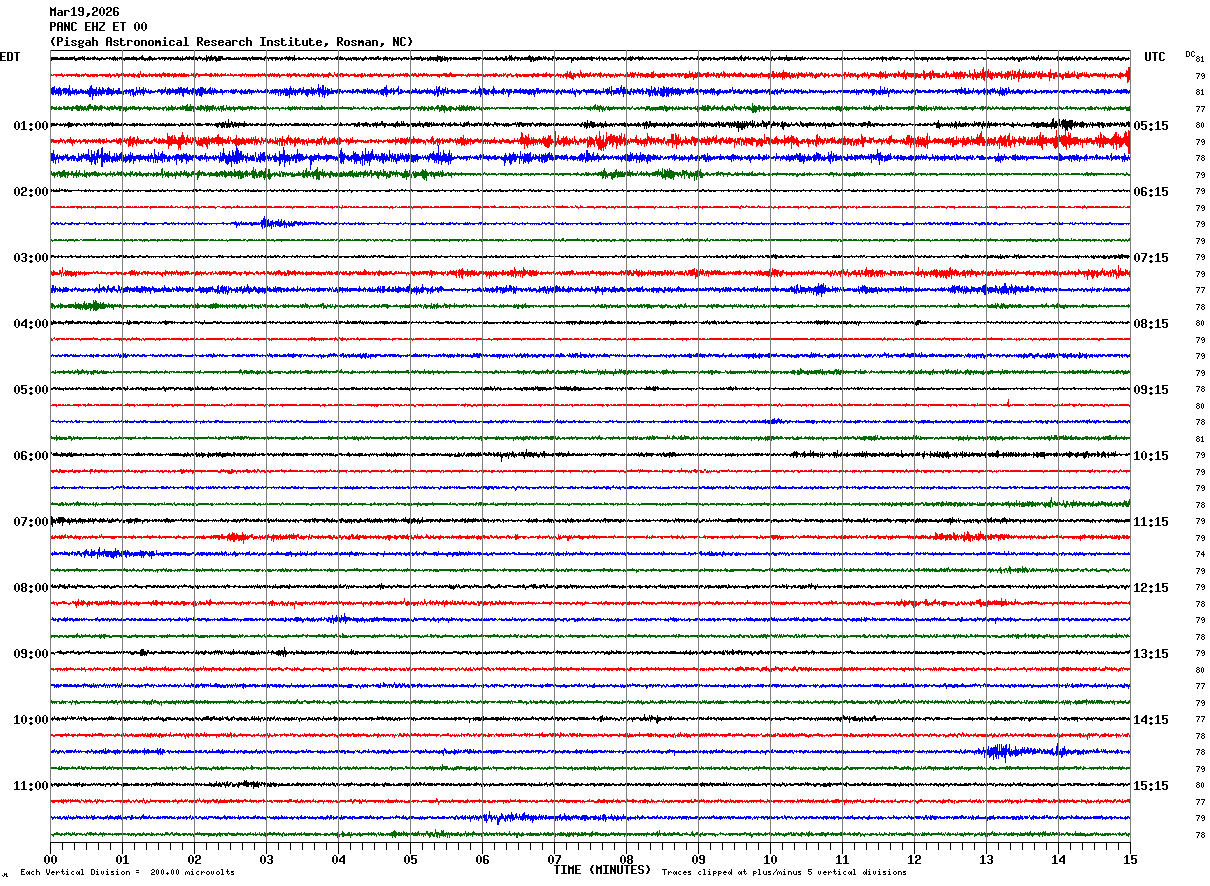The image size is (1210, 886).
Task: Click the 08:15 UTC row label
Action: pyautogui.click(x=1151, y=324)
